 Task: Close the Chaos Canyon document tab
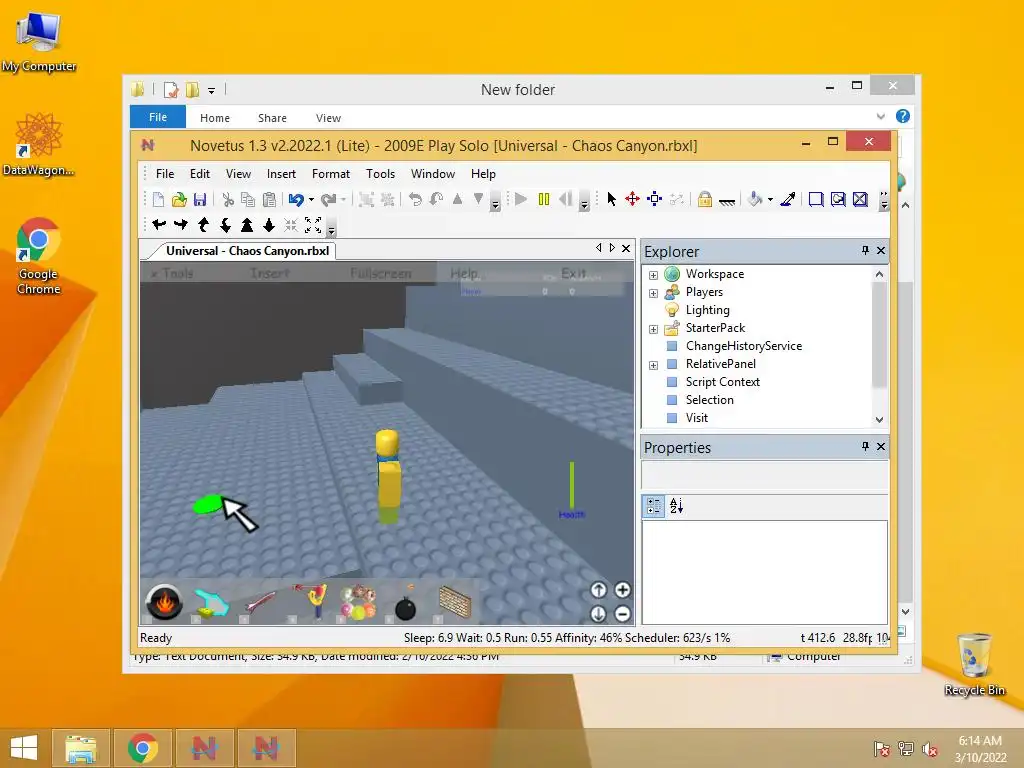[626, 248]
